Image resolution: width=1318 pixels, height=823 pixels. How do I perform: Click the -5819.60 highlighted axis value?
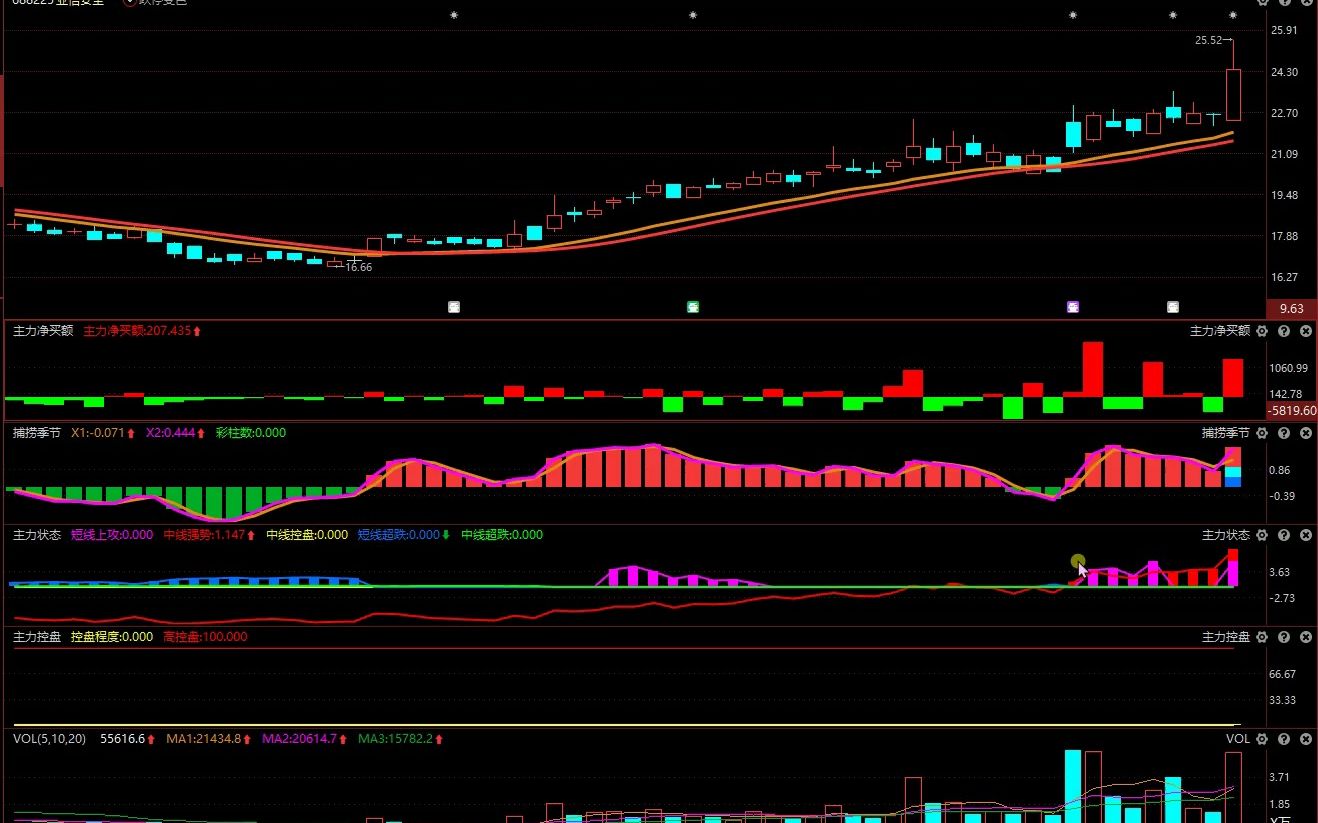[x=1291, y=410]
